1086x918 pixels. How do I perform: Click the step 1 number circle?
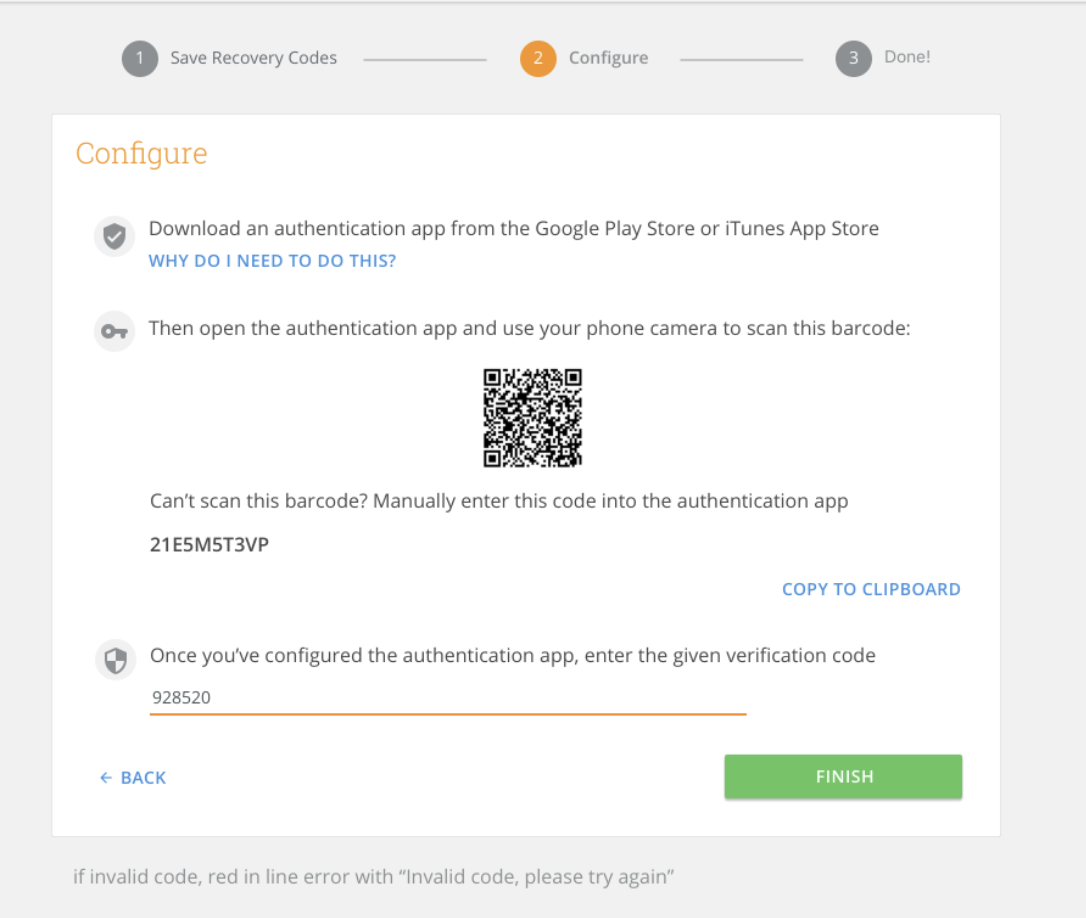pyautogui.click(x=140, y=58)
